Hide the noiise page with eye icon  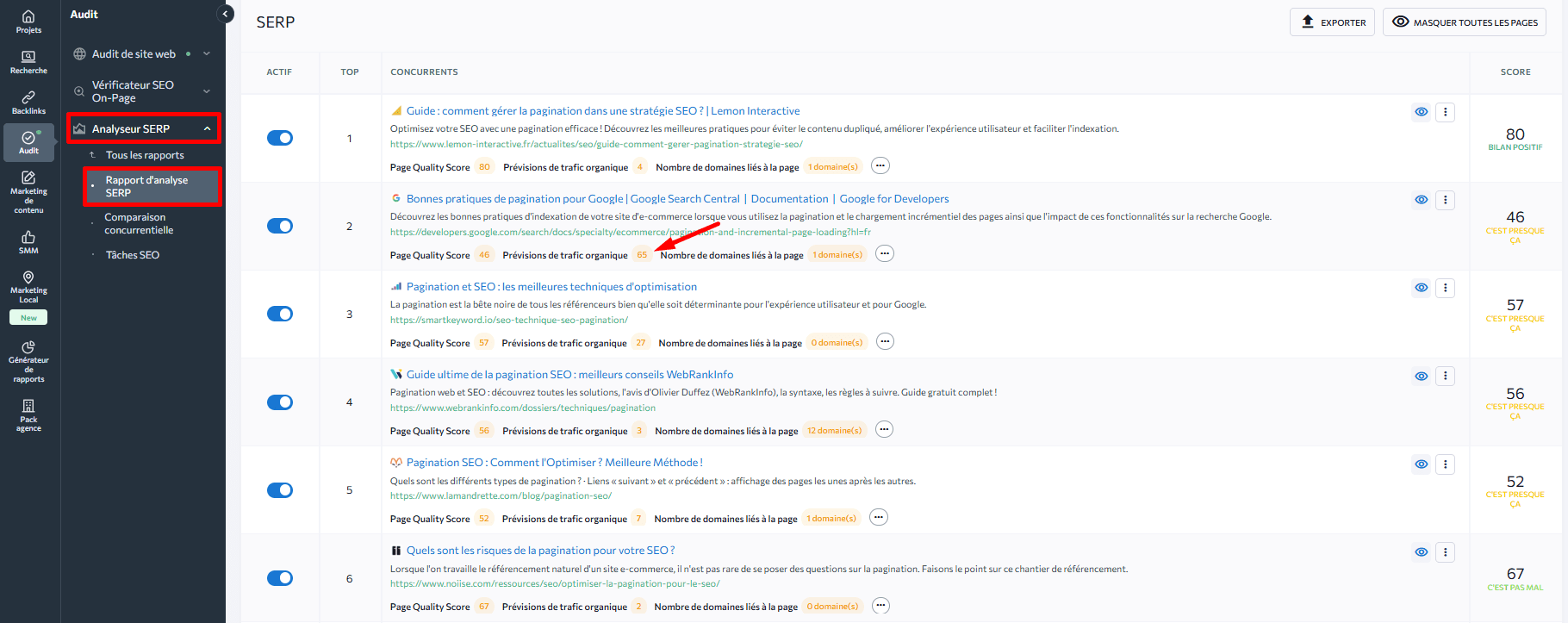coord(1422,552)
